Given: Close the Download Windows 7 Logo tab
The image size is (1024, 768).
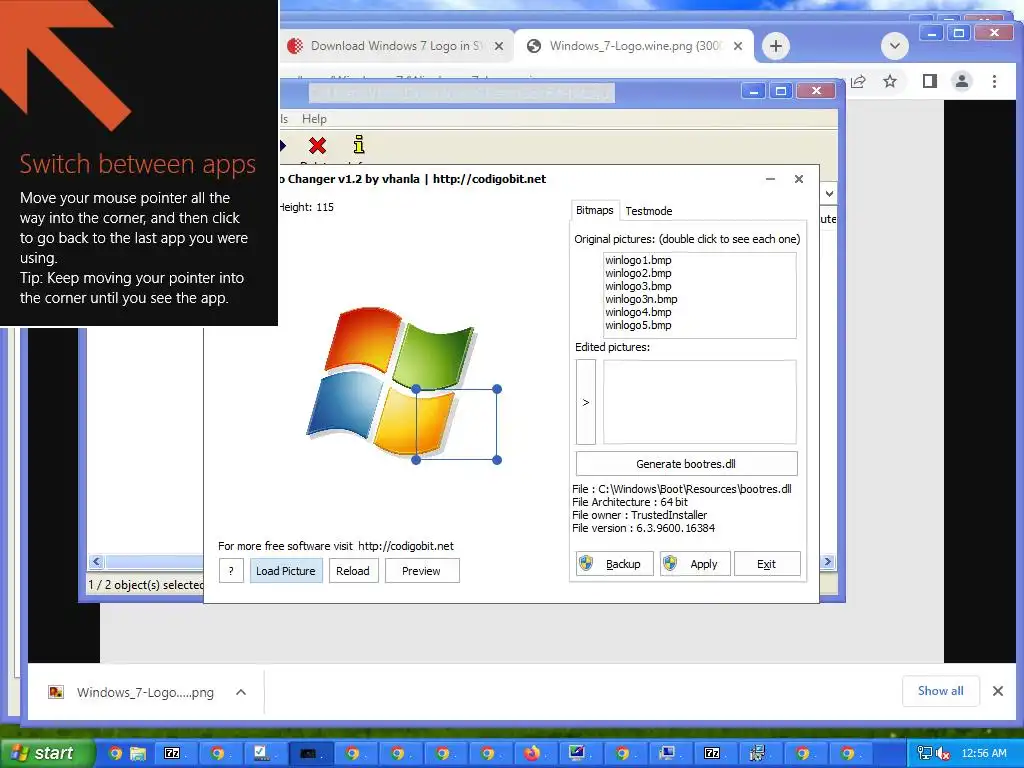Looking at the screenshot, I should 499,46.
